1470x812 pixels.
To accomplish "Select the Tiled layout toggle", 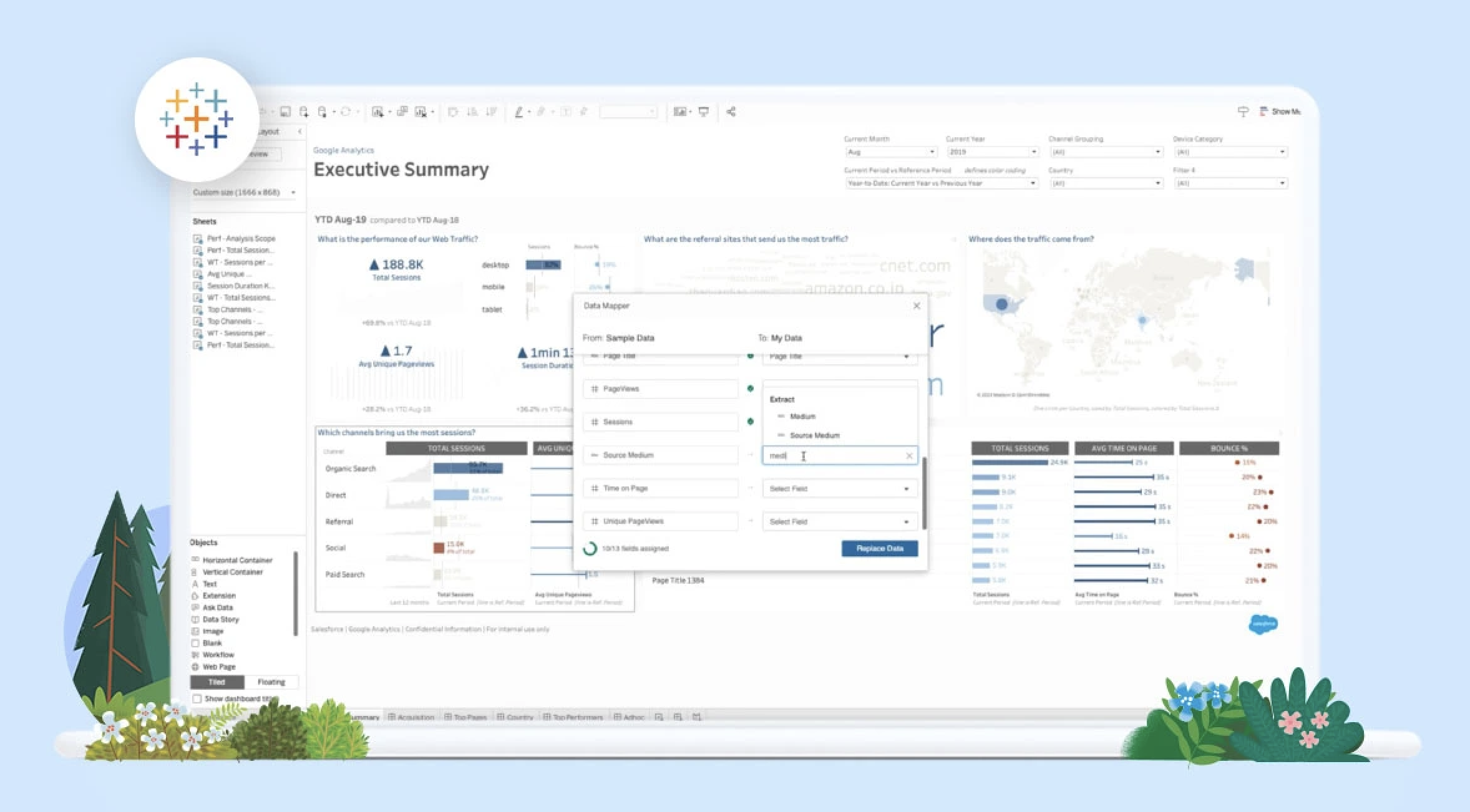I will pos(217,682).
